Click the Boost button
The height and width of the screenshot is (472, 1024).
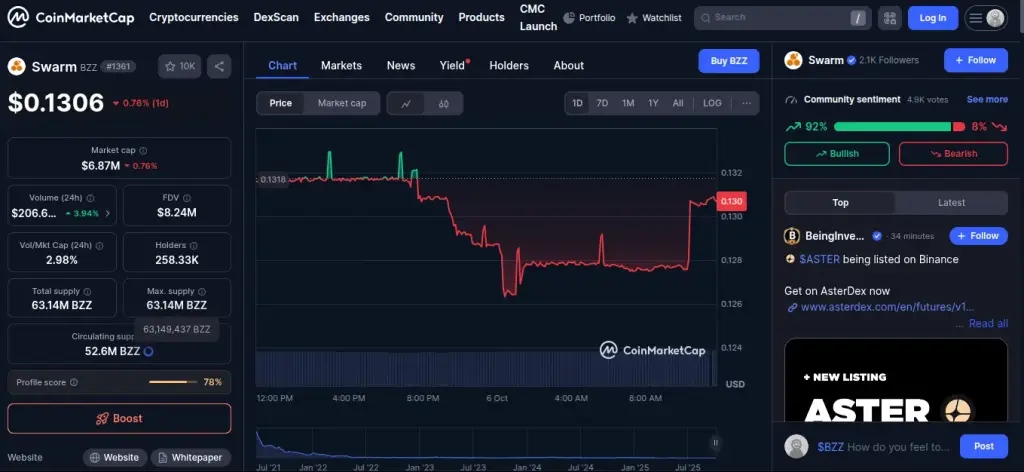coord(120,418)
